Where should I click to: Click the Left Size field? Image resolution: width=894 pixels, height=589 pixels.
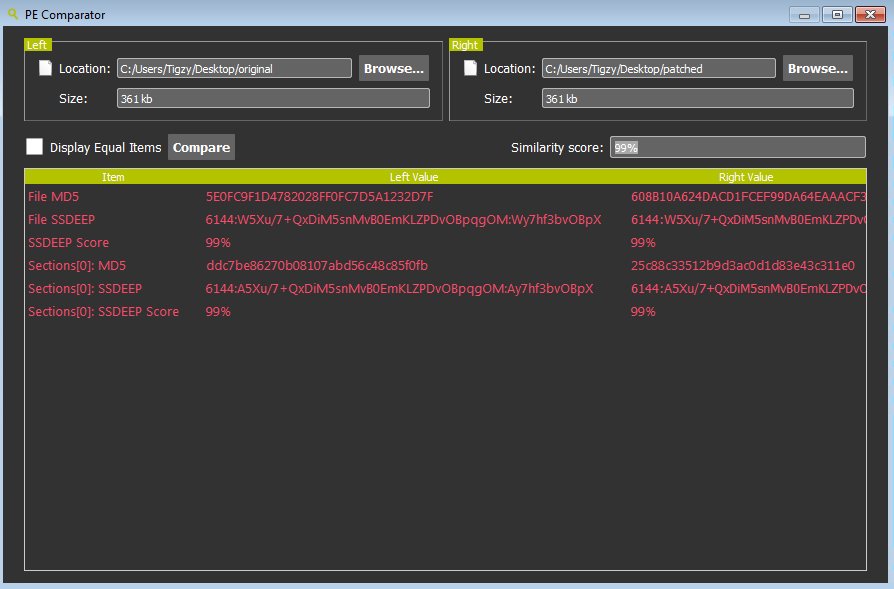(273, 98)
